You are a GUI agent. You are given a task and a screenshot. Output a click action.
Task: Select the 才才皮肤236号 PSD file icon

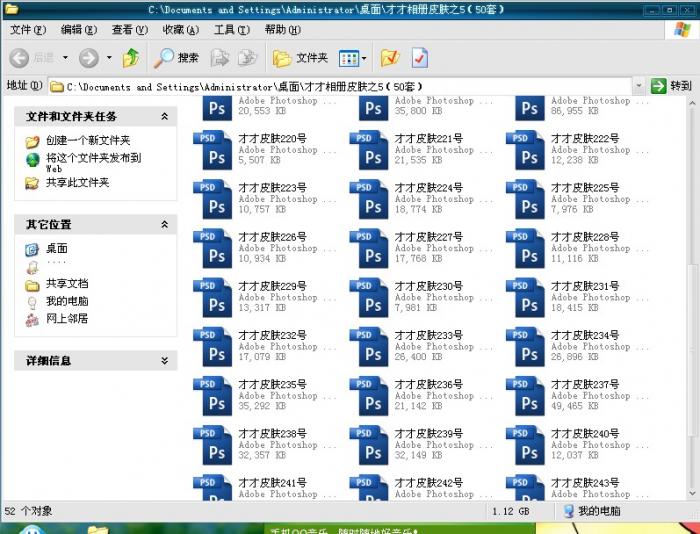tap(369, 396)
